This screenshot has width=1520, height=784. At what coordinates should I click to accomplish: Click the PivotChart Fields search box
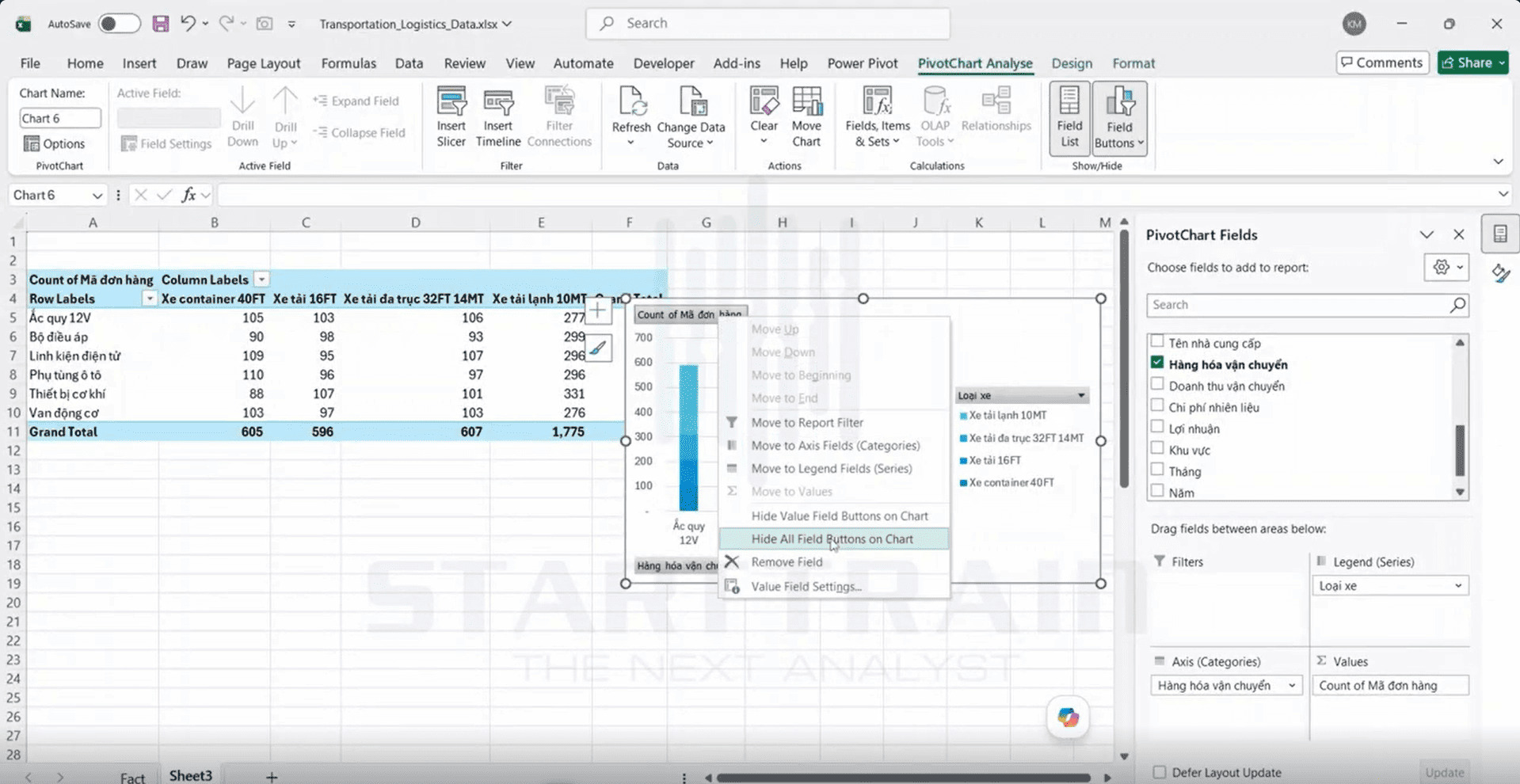pyautogui.click(x=1307, y=305)
